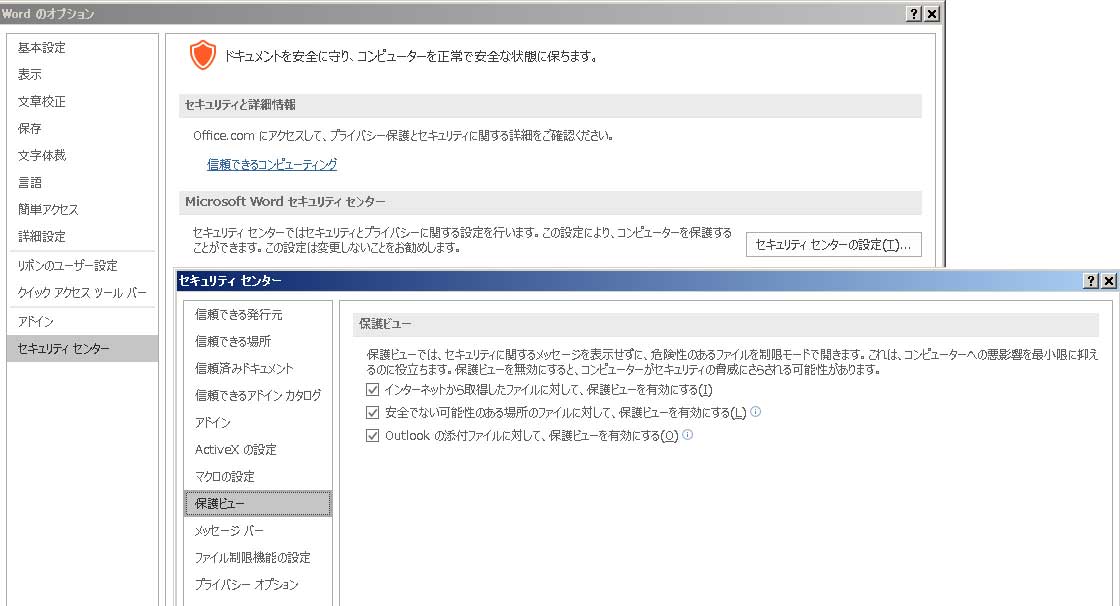
Task: Click help button in セキュリティ センター title bar
Action: 1090,281
